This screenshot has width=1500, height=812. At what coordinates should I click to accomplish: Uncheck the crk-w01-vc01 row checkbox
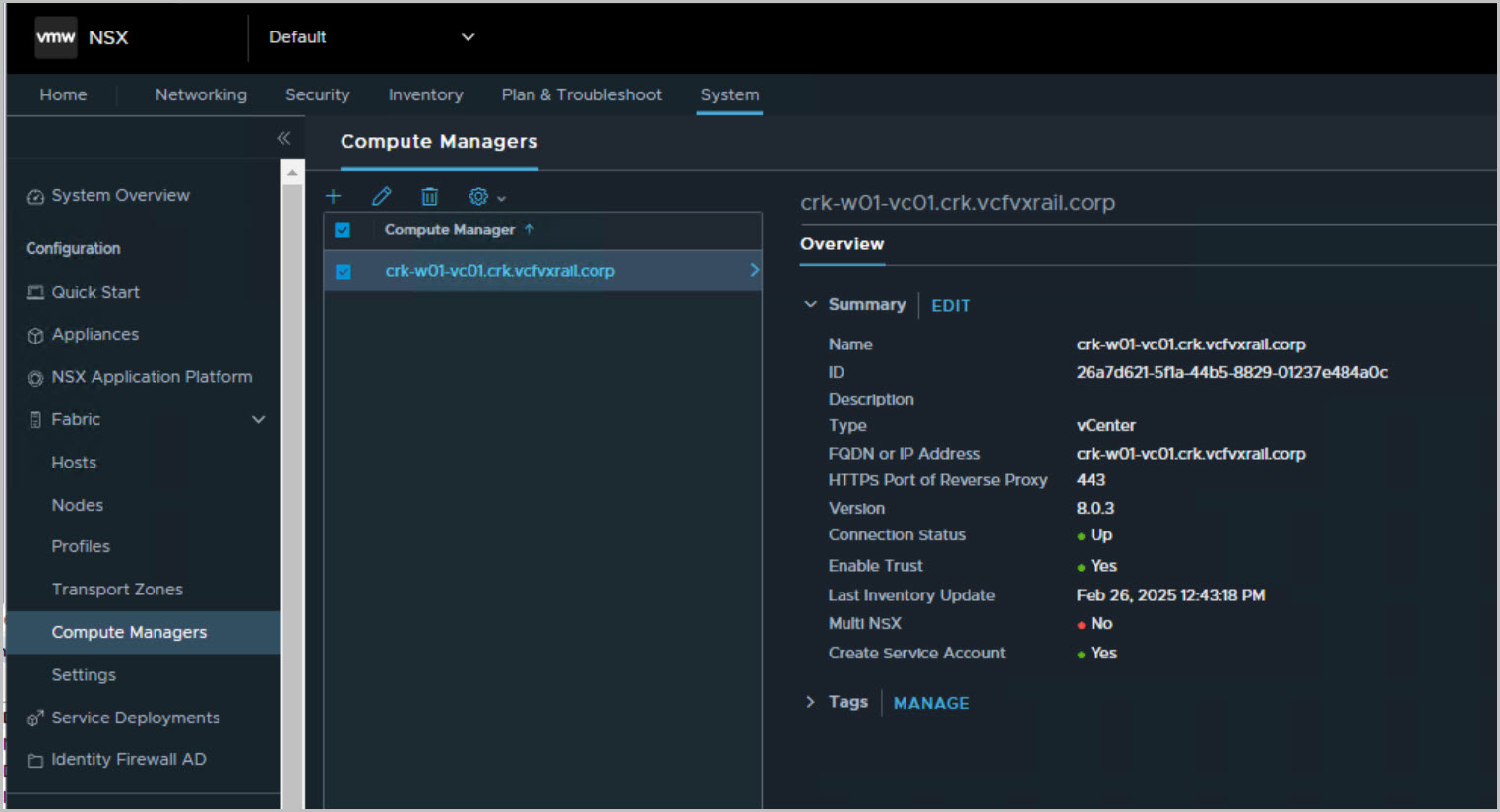344,271
